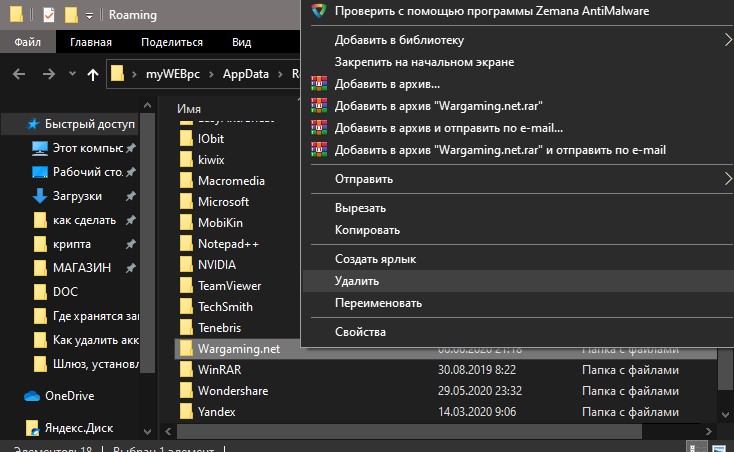This screenshot has width=734, height=452.
Task: Click the Macromedia folder icon
Action: tap(186, 181)
